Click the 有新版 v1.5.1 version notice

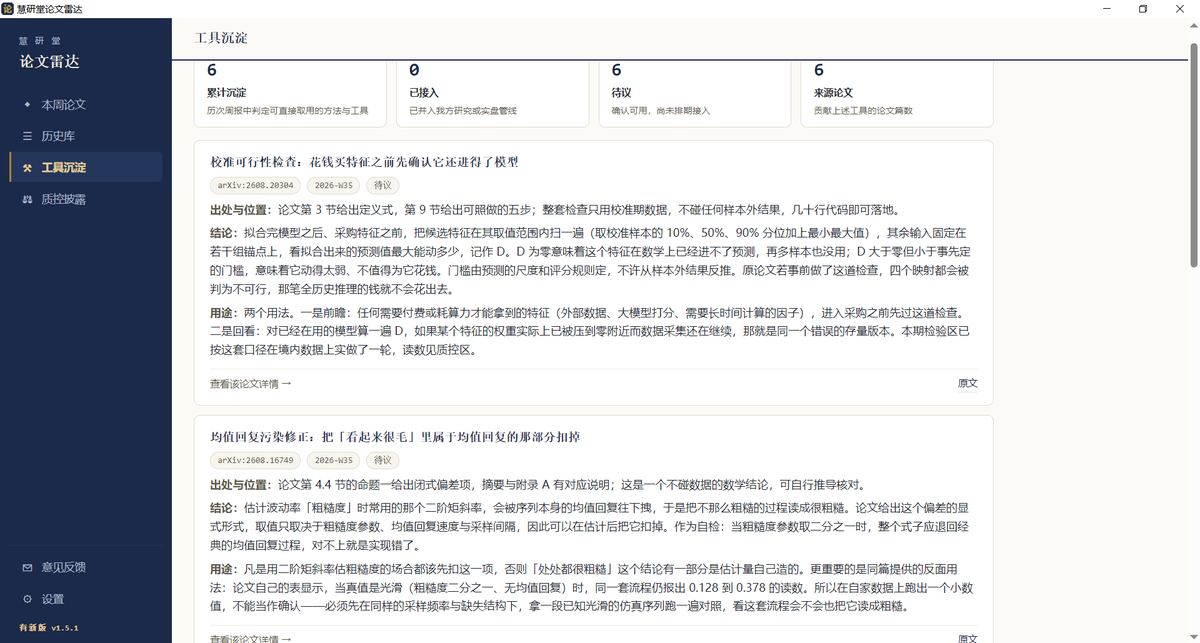[49, 628]
